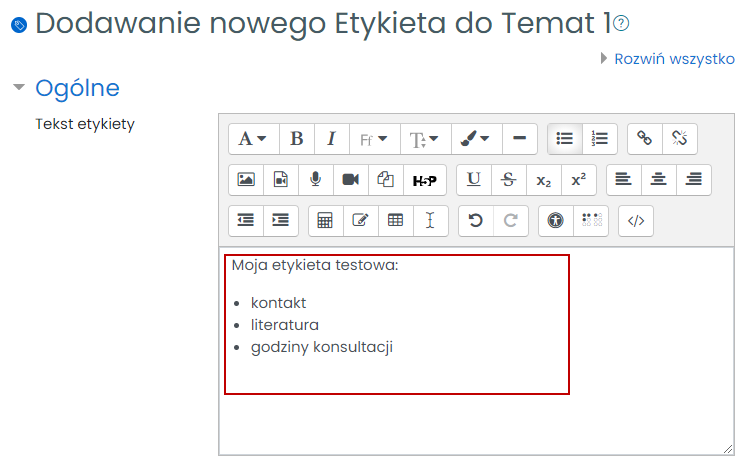Toggle underline formatting
The height and width of the screenshot is (464, 746).
point(474,180)
